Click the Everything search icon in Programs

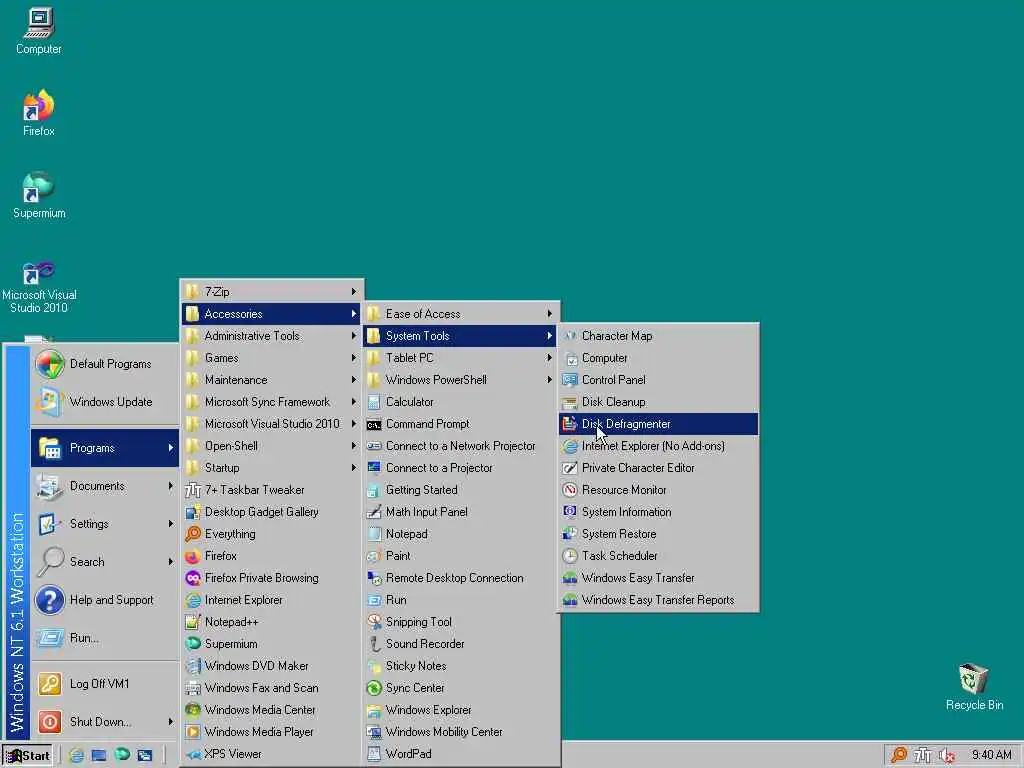coord(193,534)
